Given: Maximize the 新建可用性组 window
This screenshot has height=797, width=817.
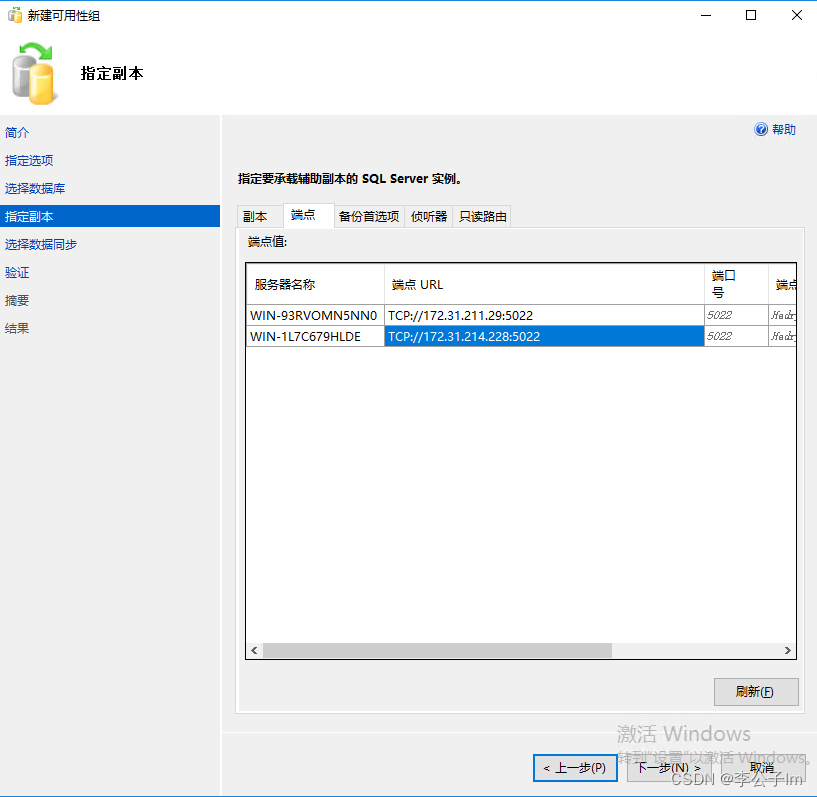Looking at the screenshot, I should [751, 15].
